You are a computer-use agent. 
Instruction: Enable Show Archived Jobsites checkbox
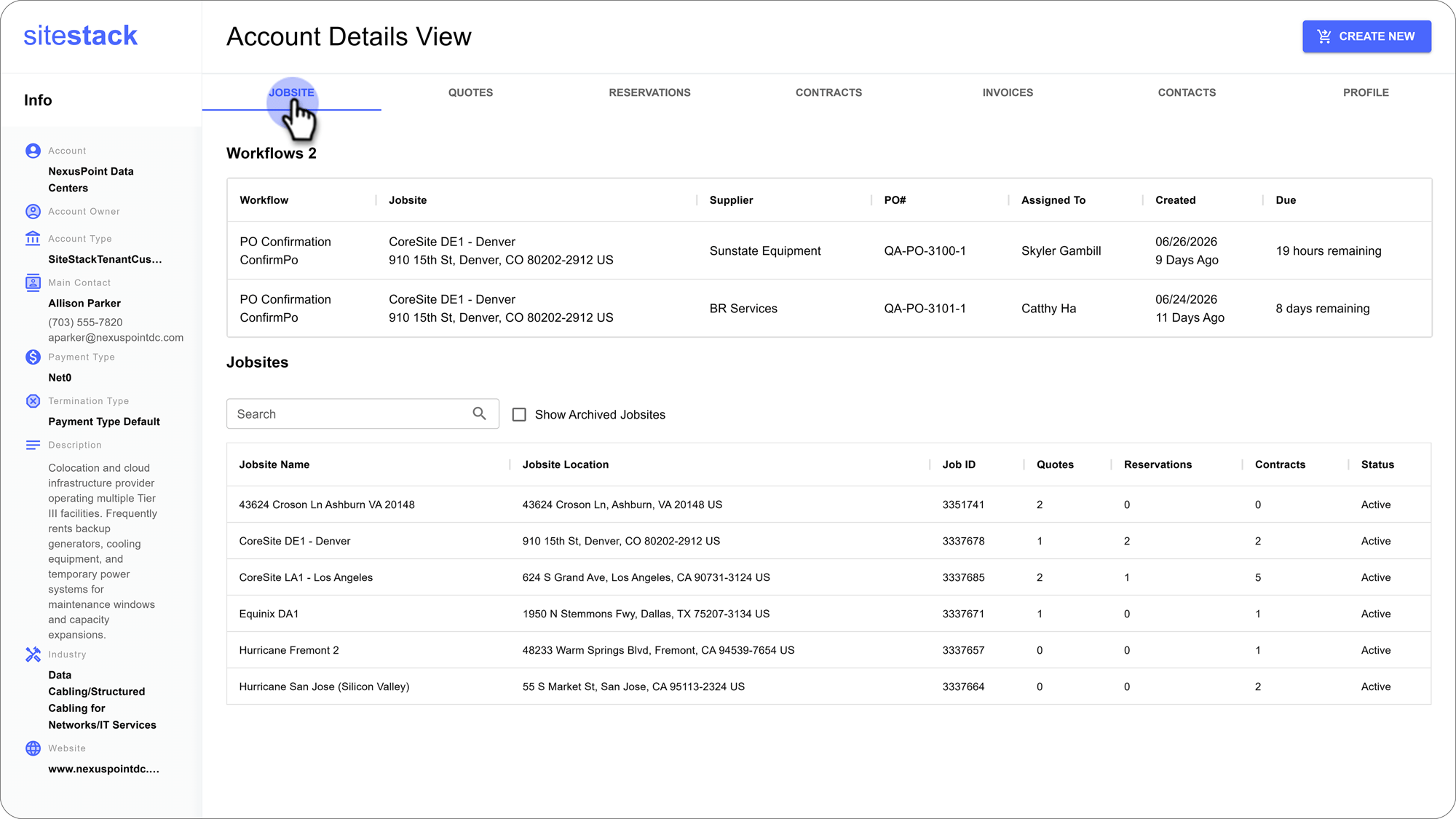519,414
